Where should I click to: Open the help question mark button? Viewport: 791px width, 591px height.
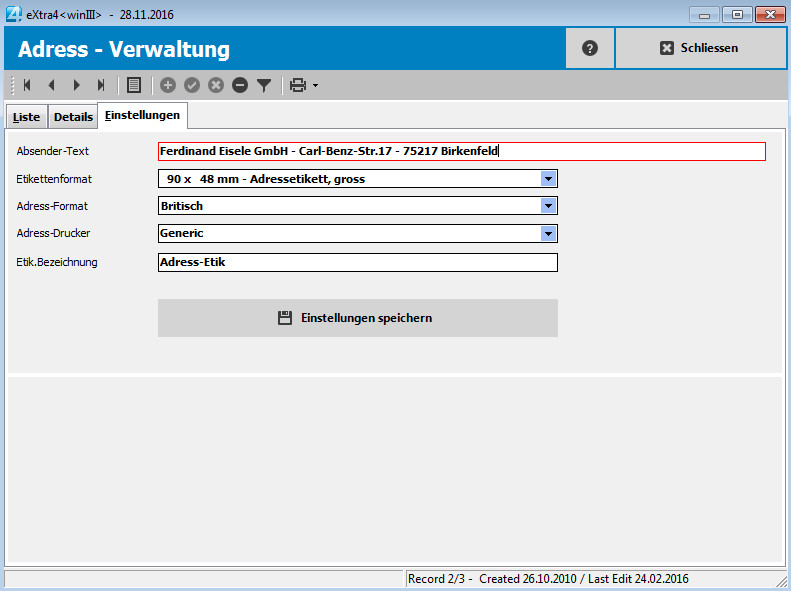coord(590,48)
